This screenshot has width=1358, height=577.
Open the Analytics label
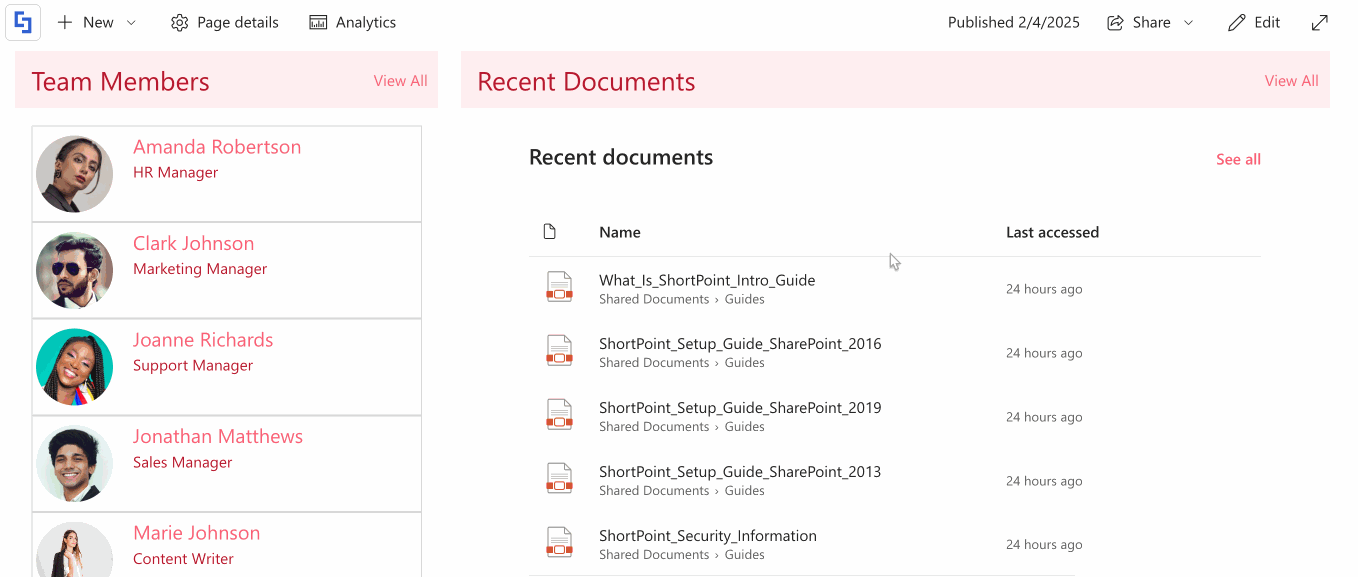point(366,22)
